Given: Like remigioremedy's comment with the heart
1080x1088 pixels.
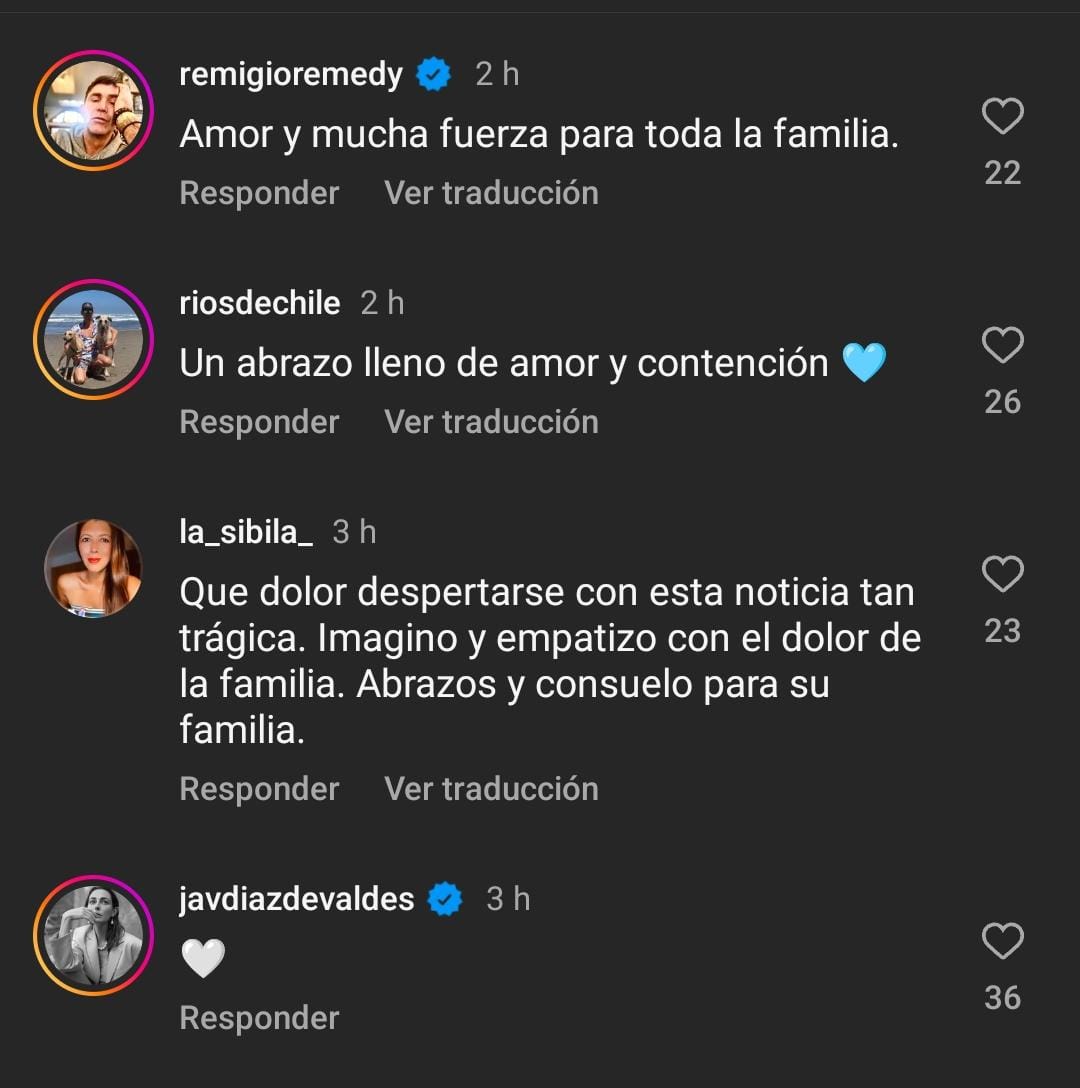Looking at the screenshot, I should [x=1002, y=117].
